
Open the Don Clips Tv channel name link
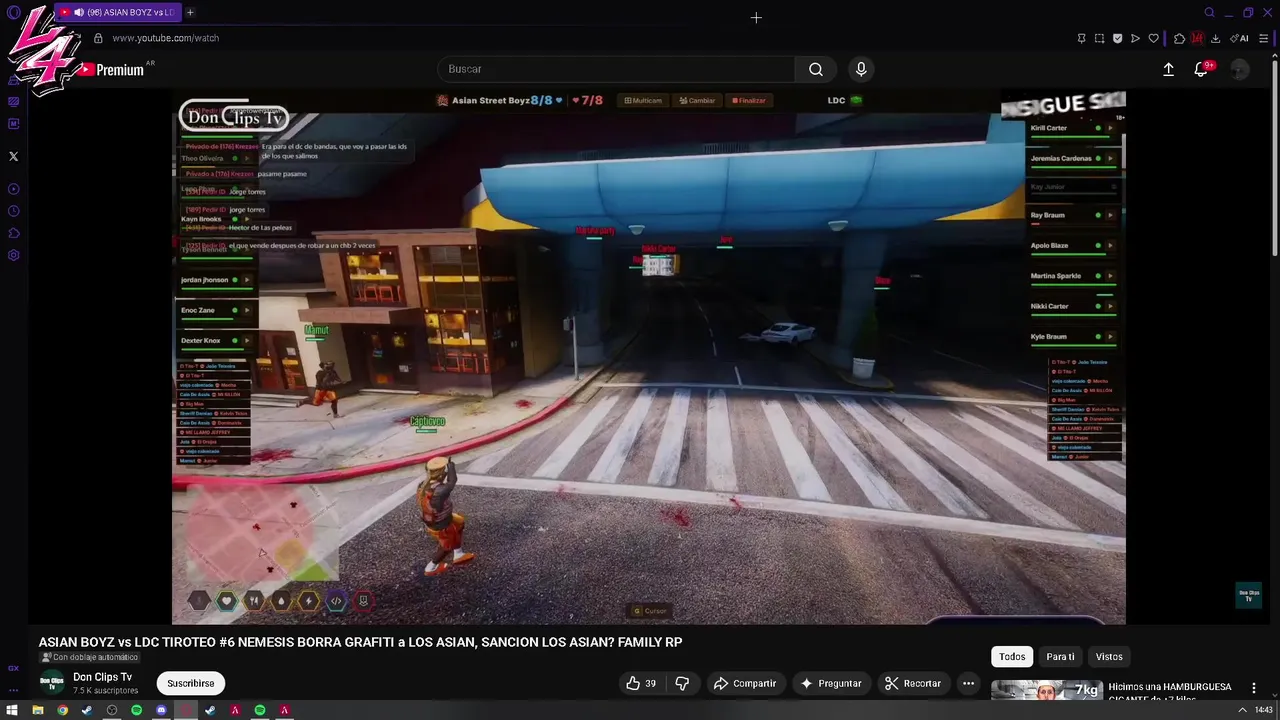(102, 677)
